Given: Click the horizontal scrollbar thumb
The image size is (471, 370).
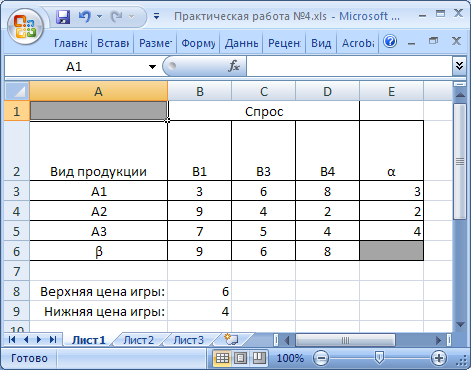Looking at the screenshot, I should point(345,340).
